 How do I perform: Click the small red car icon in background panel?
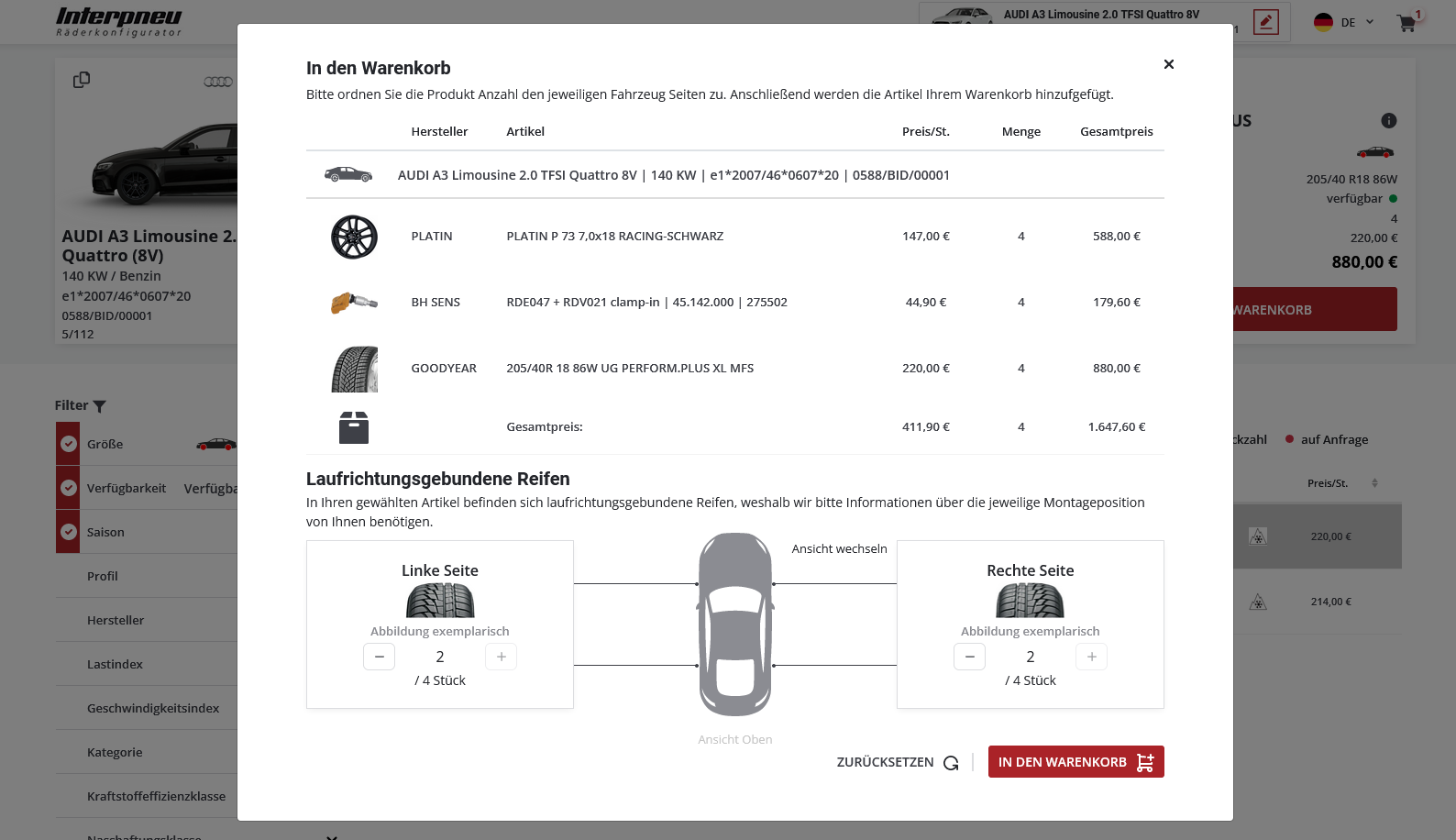click(1375, 152)
